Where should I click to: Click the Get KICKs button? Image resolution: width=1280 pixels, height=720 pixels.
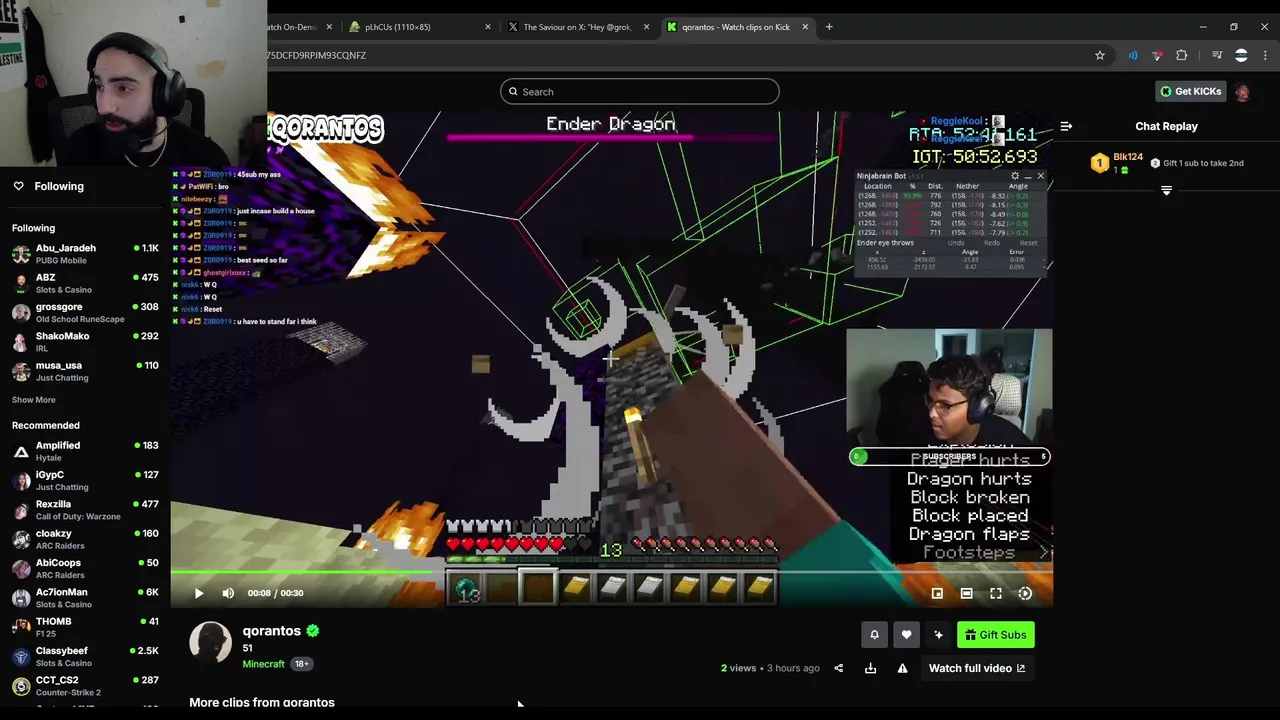[1190, 91]
